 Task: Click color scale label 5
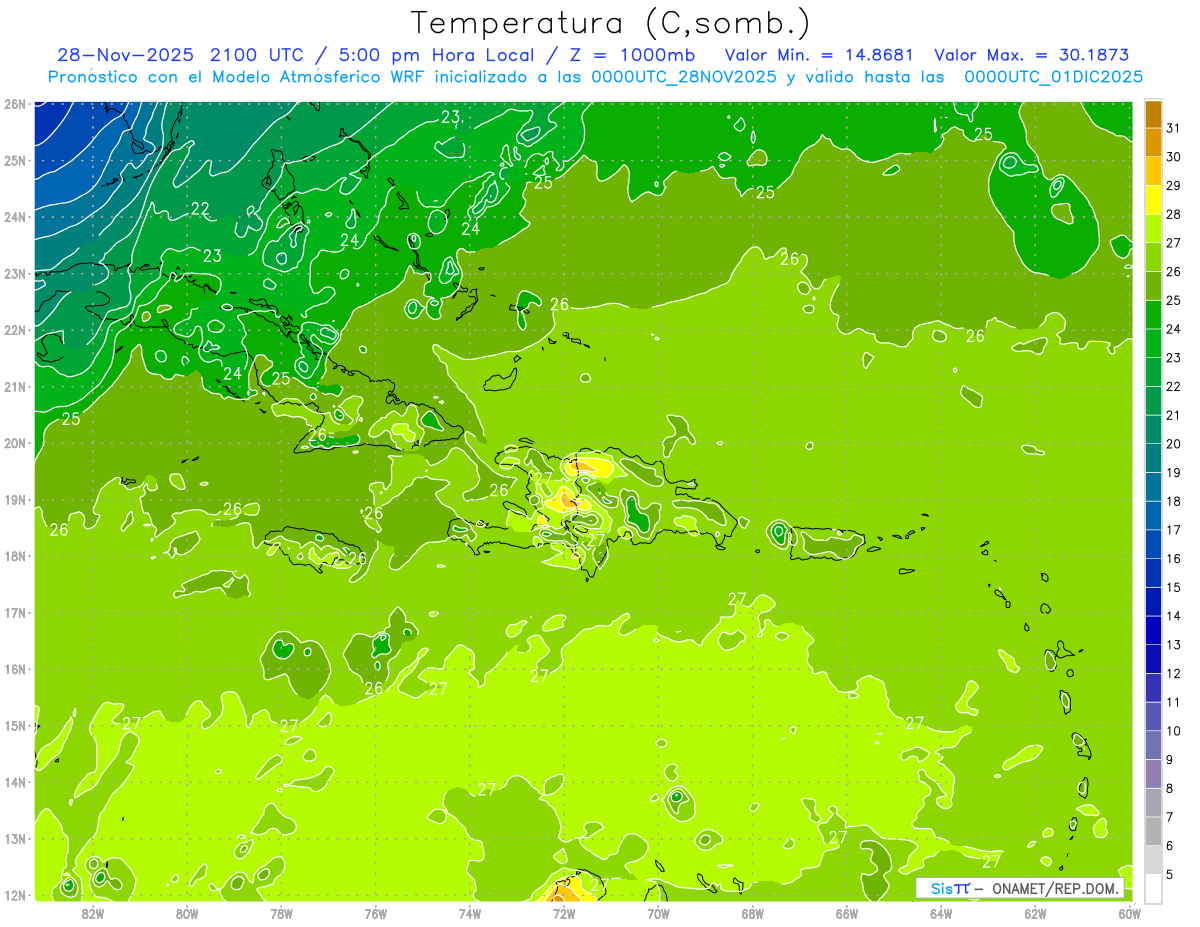pyautogui.click(x=1169, y=874)
